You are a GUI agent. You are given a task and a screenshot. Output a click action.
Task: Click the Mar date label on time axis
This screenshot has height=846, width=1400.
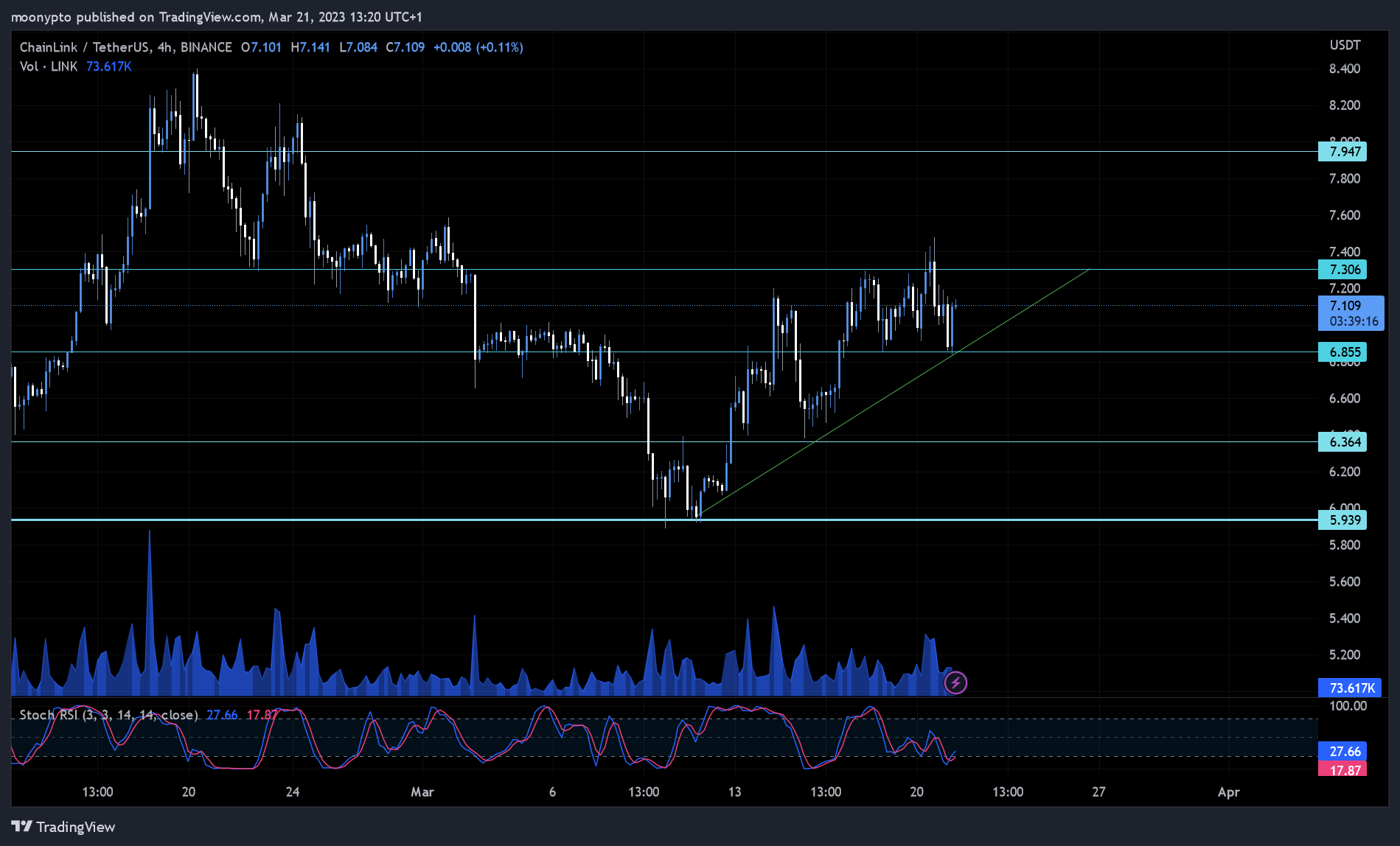coord(422,792)
